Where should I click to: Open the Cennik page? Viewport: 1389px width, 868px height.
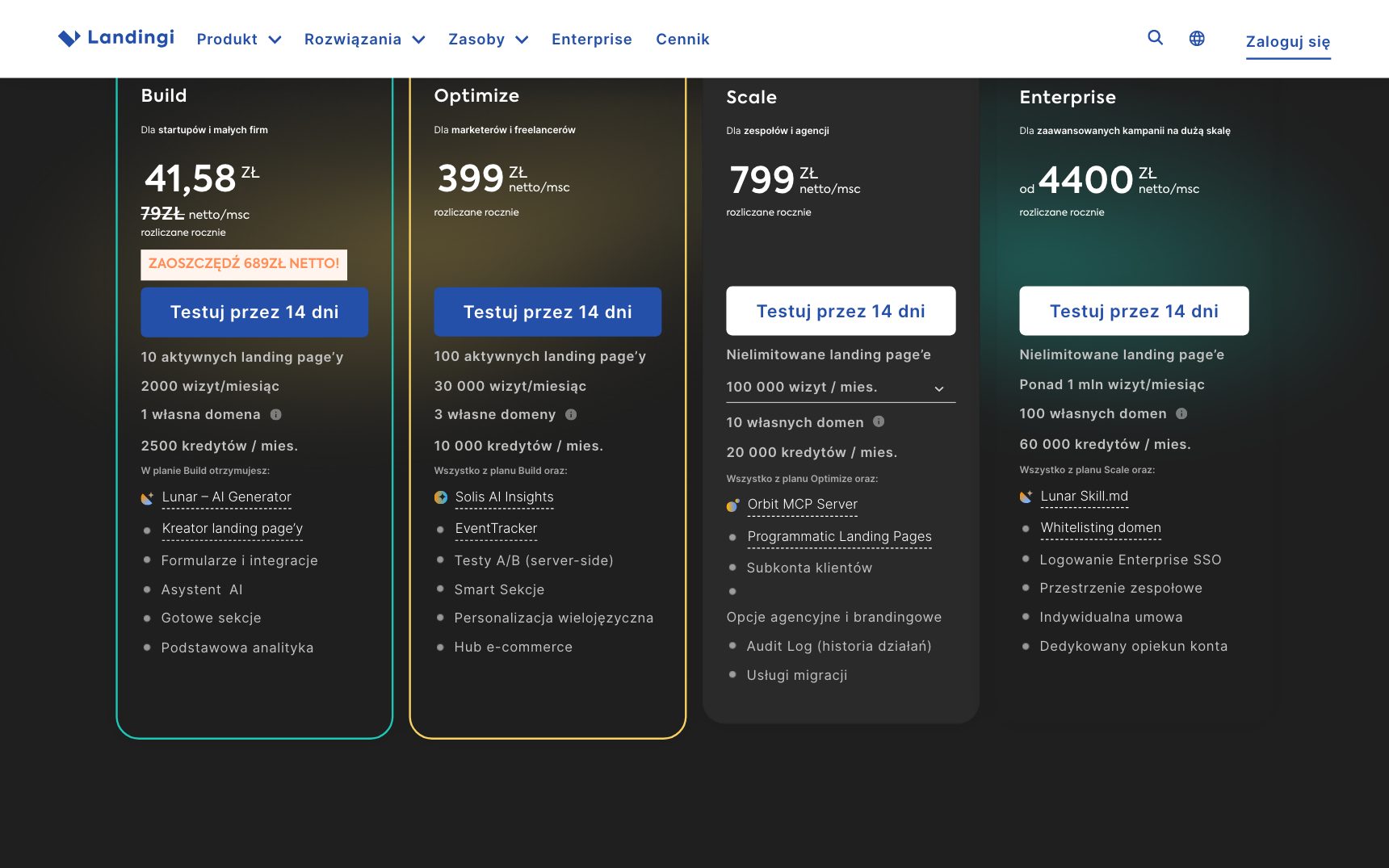click(x=682, y=39)
